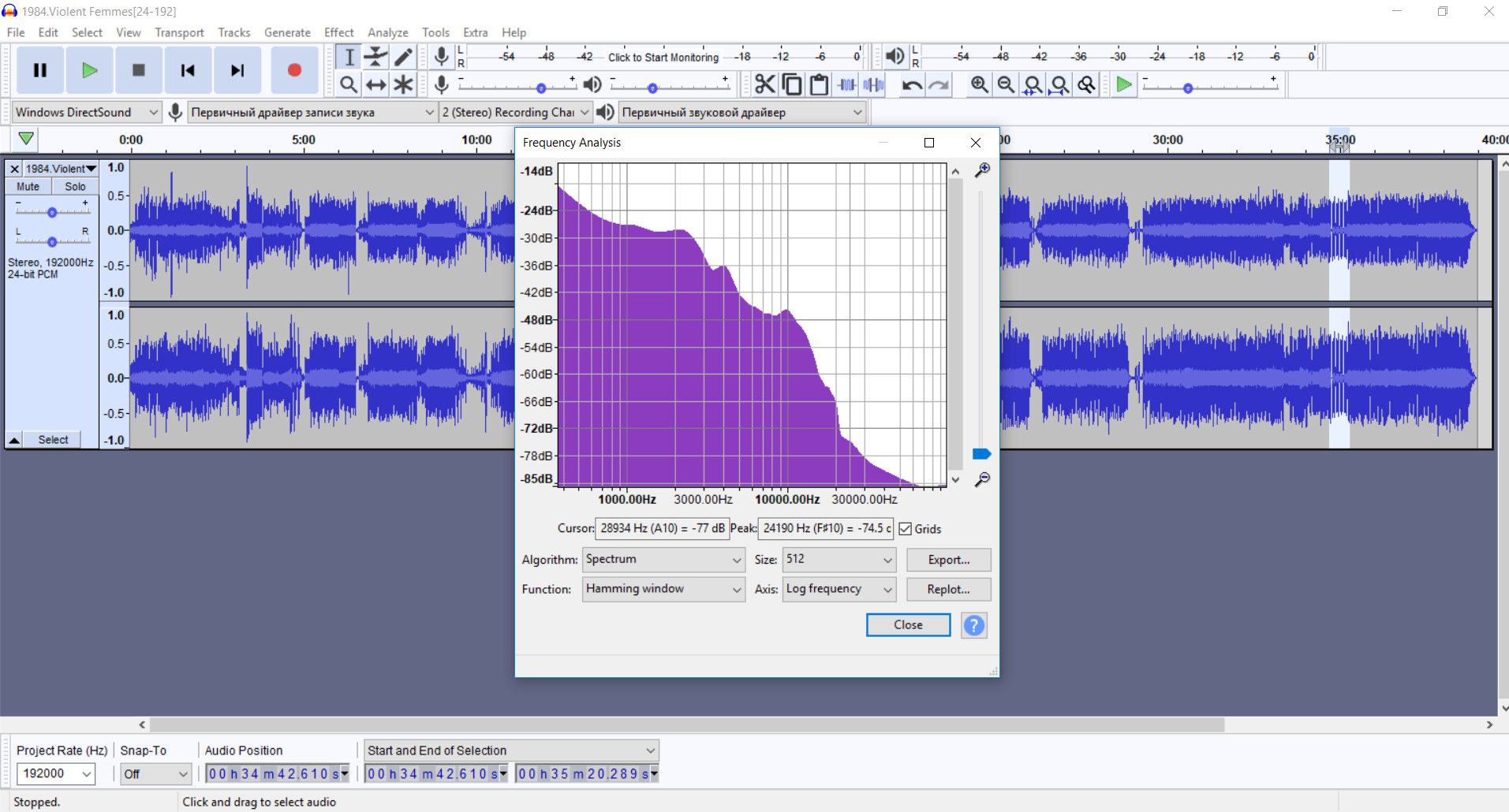Start playback with the Play button

[x=89, y=70]
